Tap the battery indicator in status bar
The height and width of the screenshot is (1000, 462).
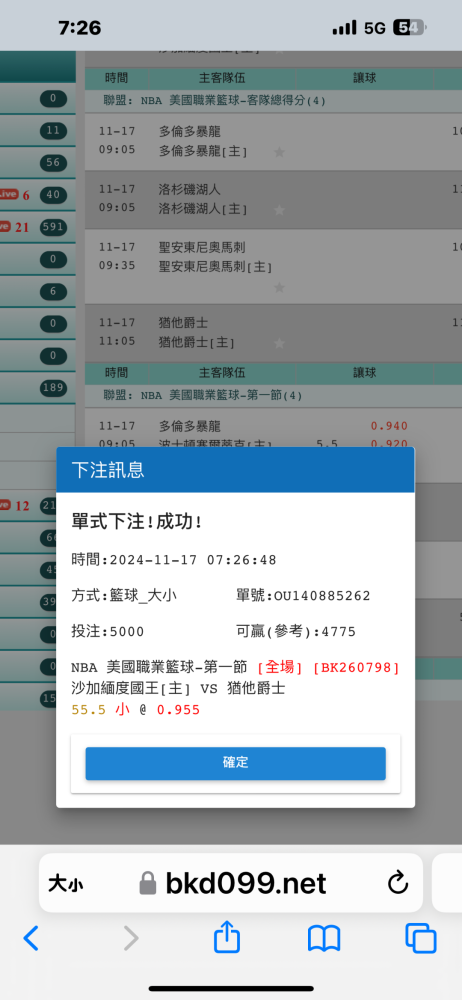coord(410,27)
